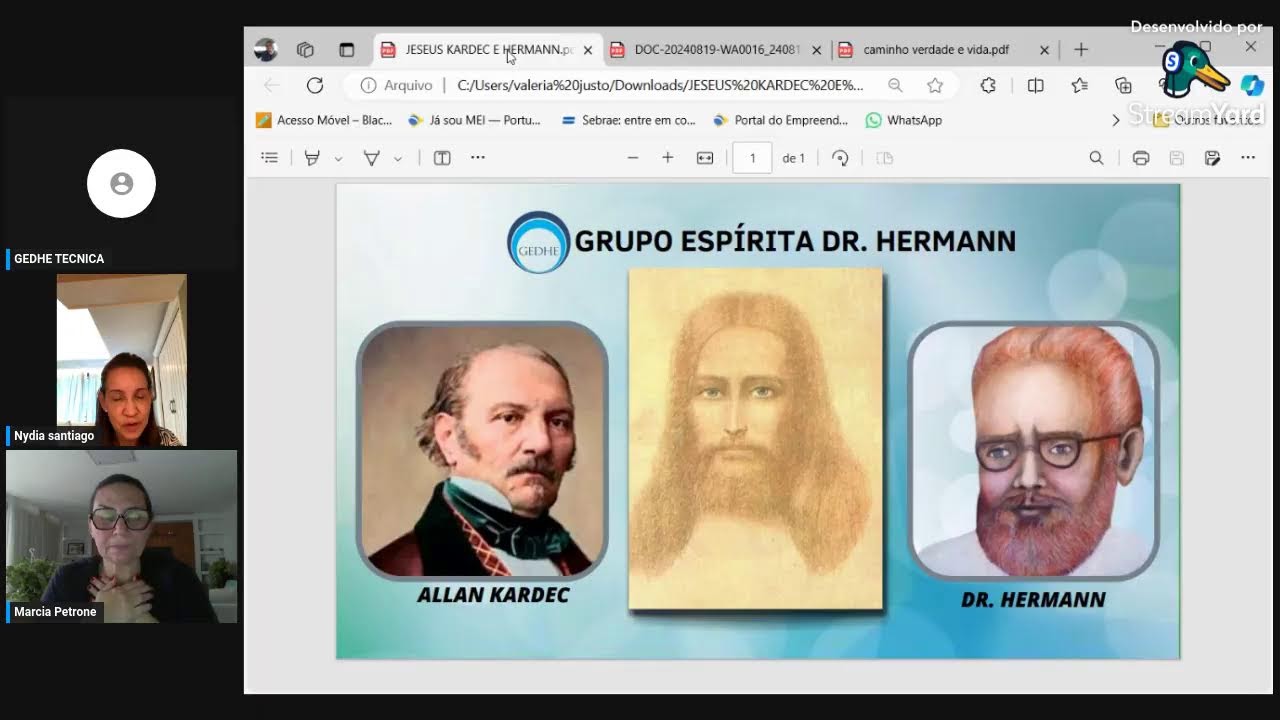Click the Allan Kardec portrait
This screenshot has width=1280, height=720.
[x=482, y=451]
